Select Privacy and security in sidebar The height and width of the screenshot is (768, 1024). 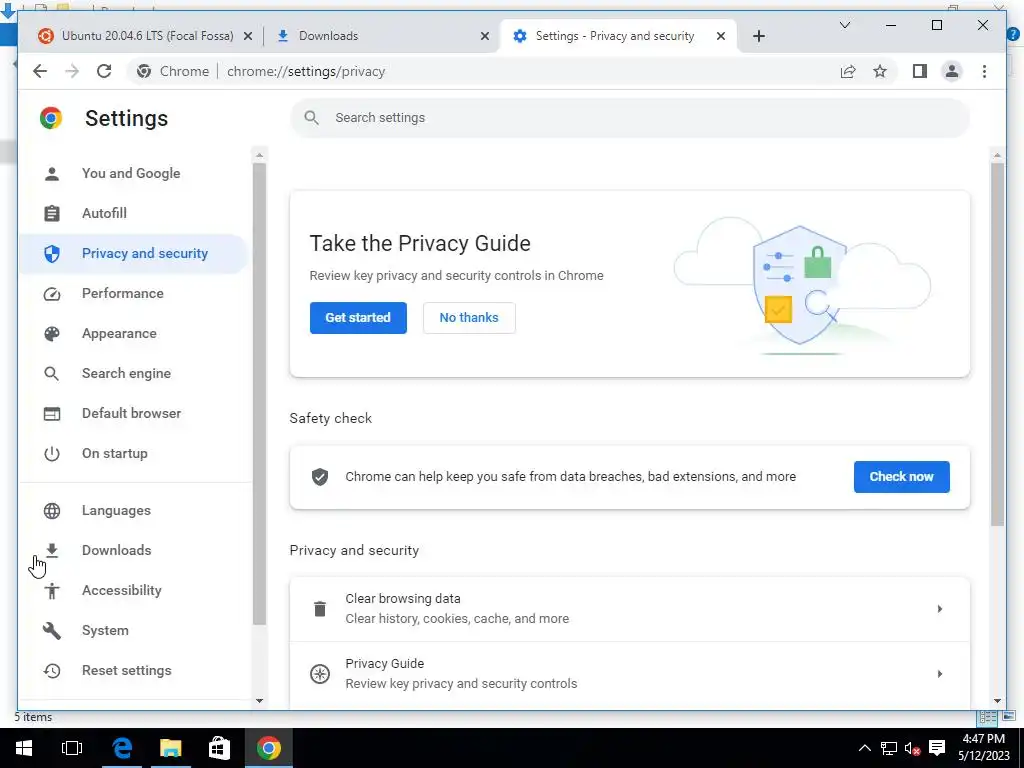[x=134, y=253]
